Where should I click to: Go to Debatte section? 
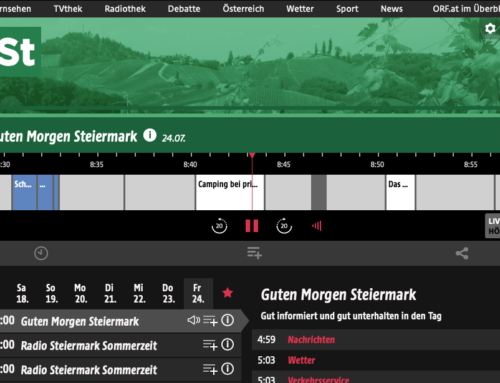click(x=184, y=9)
